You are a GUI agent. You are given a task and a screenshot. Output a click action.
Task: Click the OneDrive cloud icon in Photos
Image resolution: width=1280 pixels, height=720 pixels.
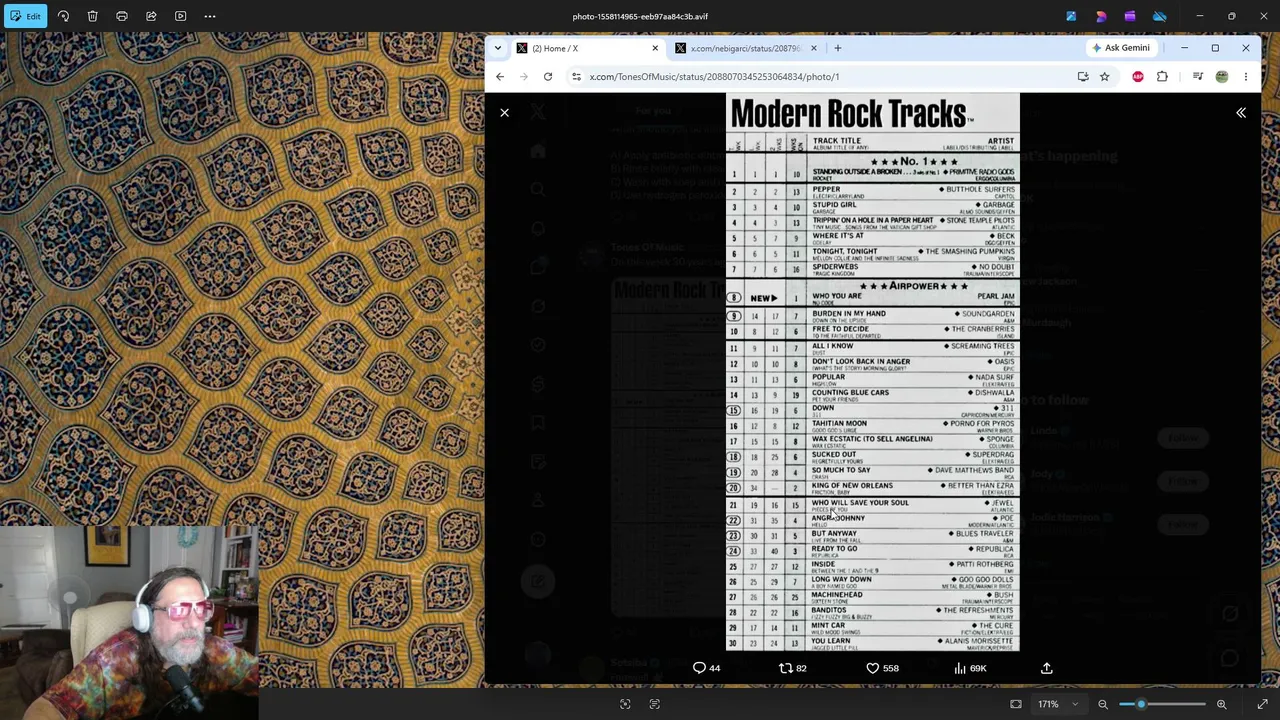coord(1160,16)
